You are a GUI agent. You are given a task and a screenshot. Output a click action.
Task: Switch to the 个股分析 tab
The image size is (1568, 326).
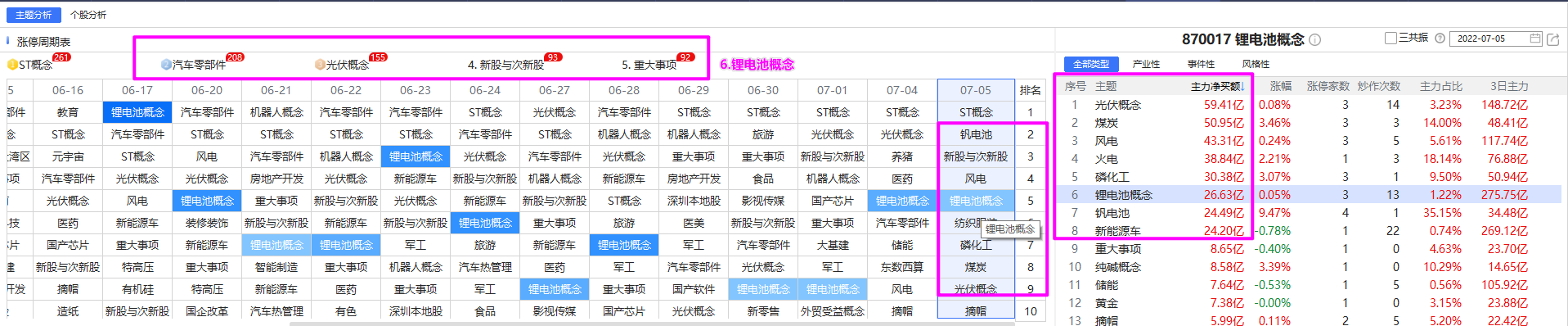(x=88, y=15)
